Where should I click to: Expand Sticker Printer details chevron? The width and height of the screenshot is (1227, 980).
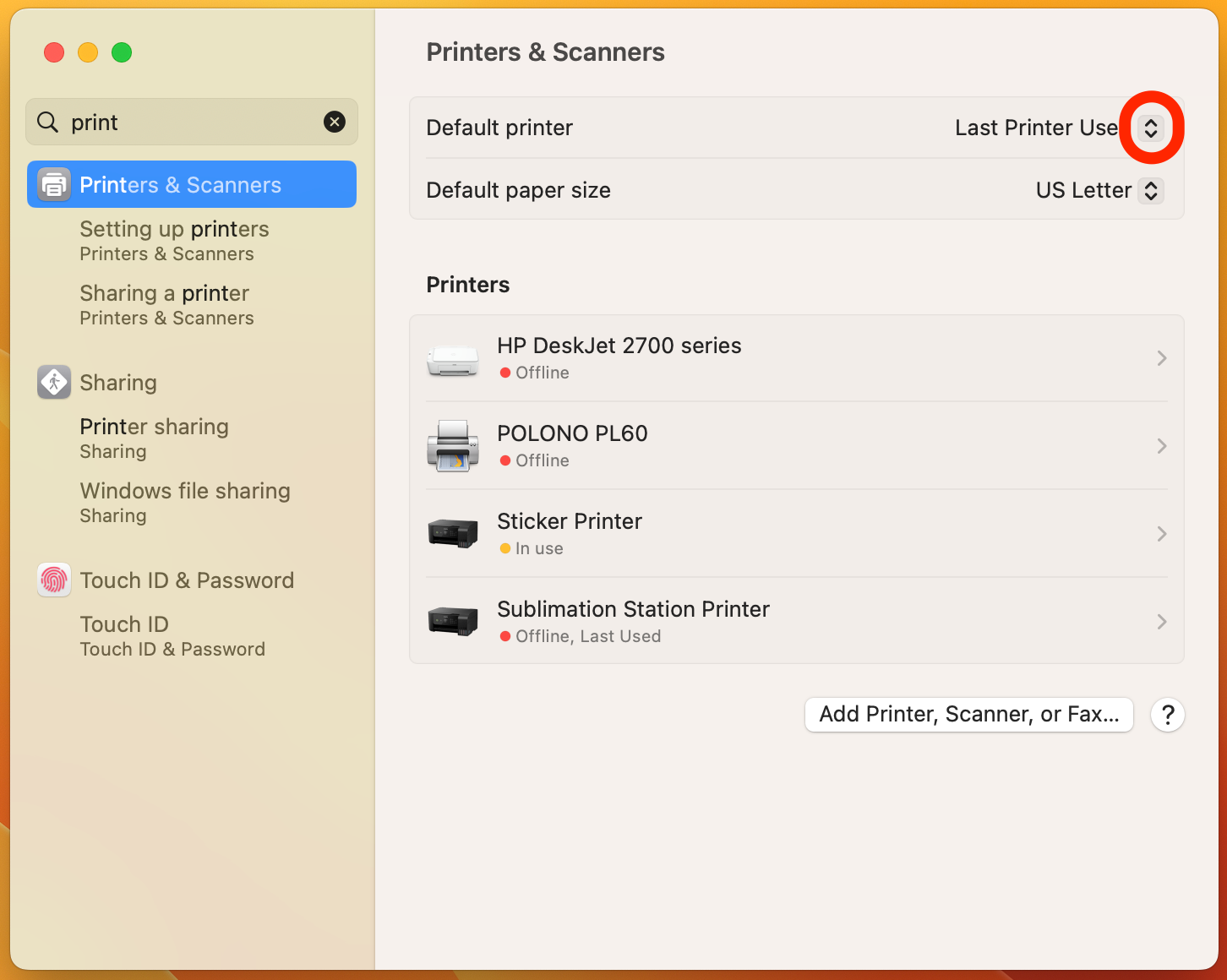1162,534
